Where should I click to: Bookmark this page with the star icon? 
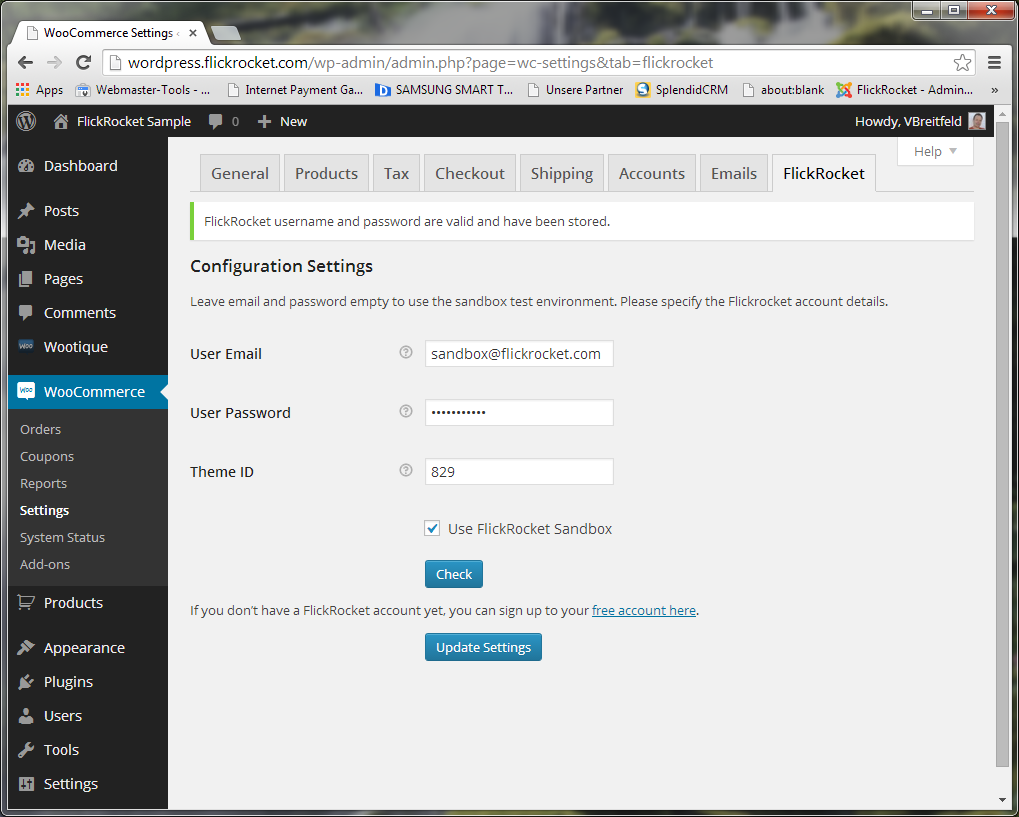point(962,62)
